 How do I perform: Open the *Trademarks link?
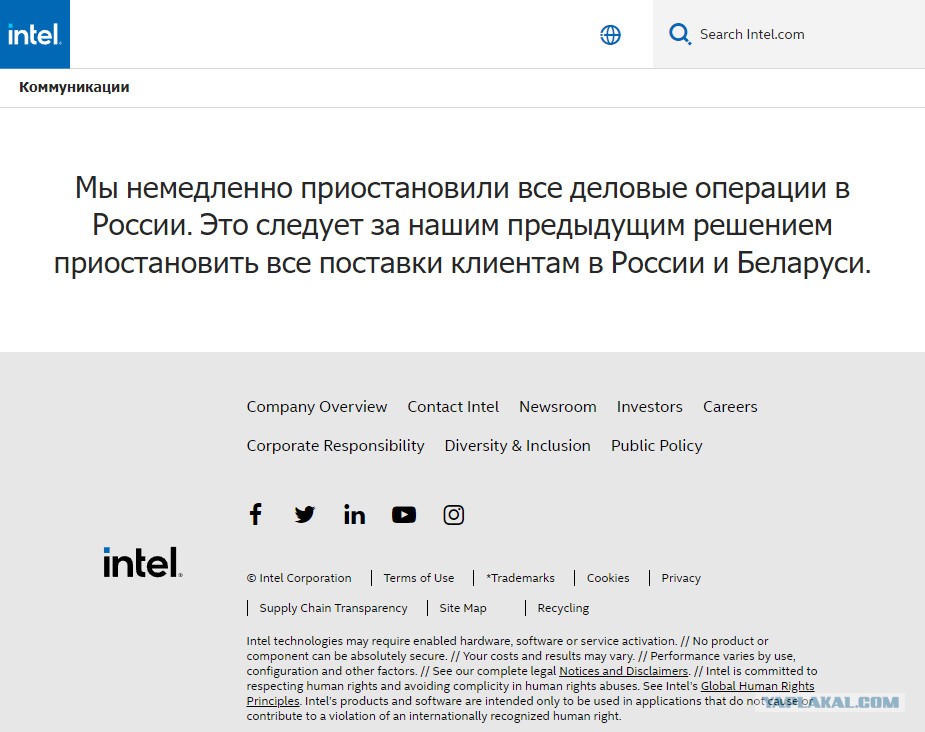coord(520,578)
